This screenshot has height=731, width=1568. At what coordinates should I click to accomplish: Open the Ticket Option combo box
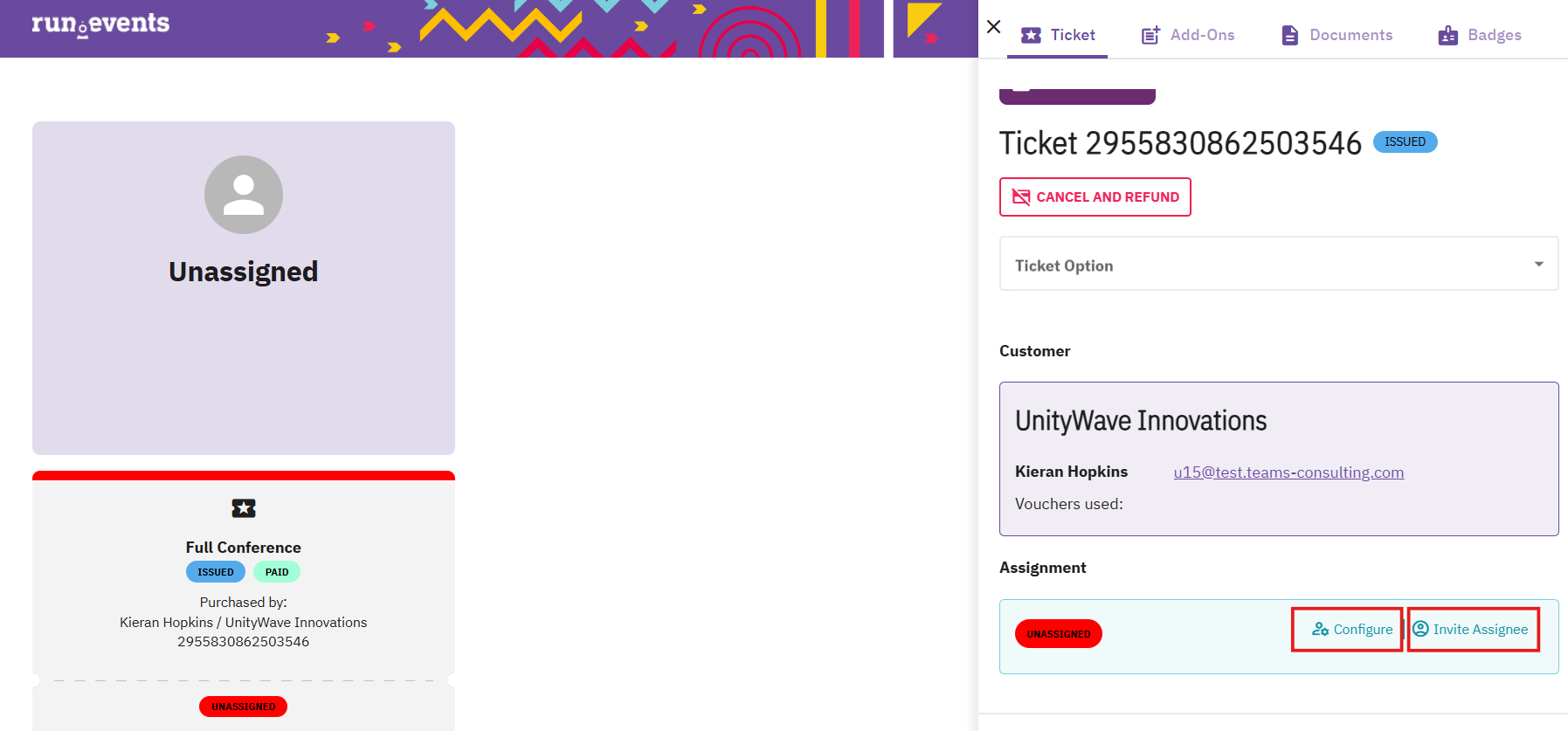[1267, 264]
